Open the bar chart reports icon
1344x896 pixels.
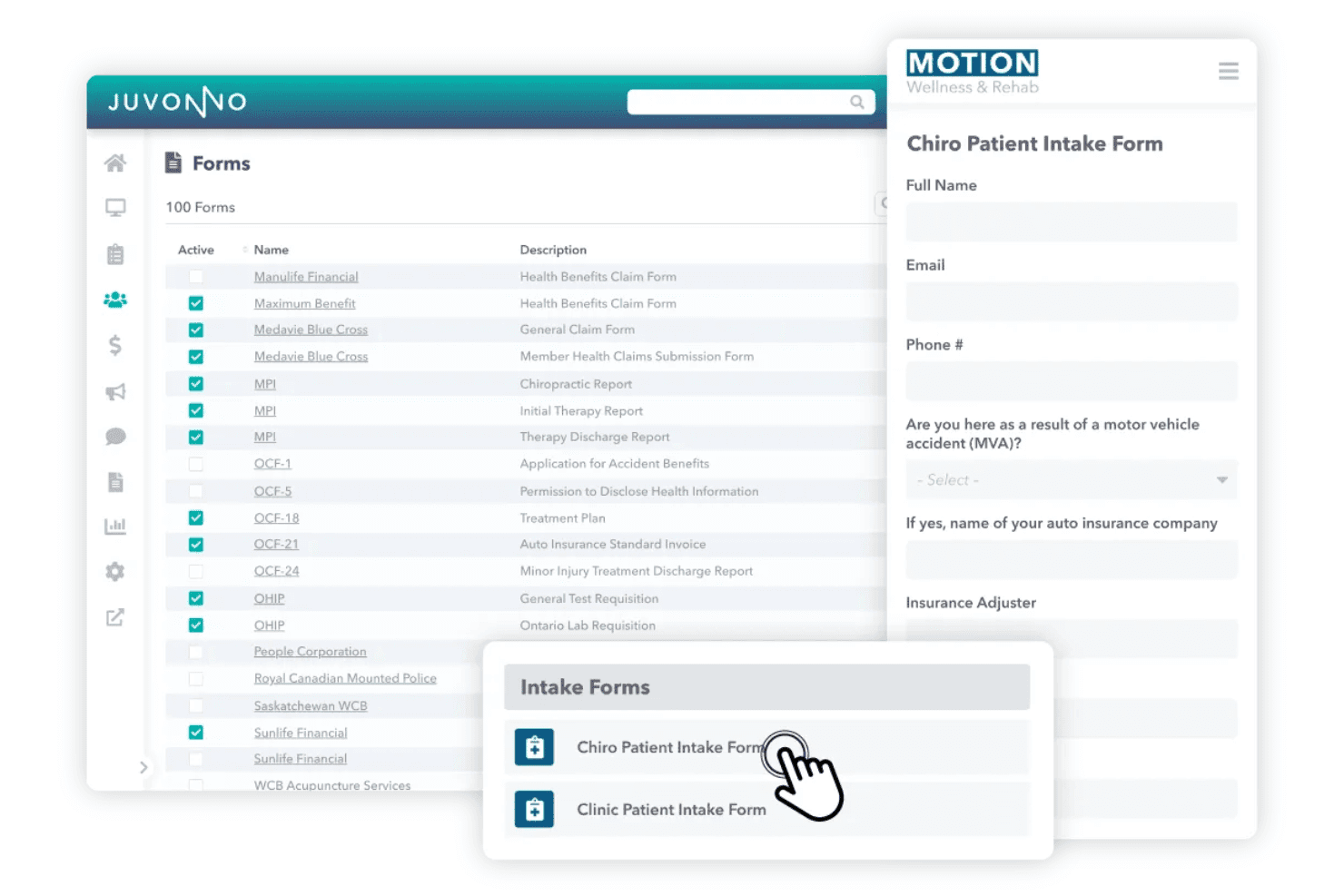[x=115, y=527]
